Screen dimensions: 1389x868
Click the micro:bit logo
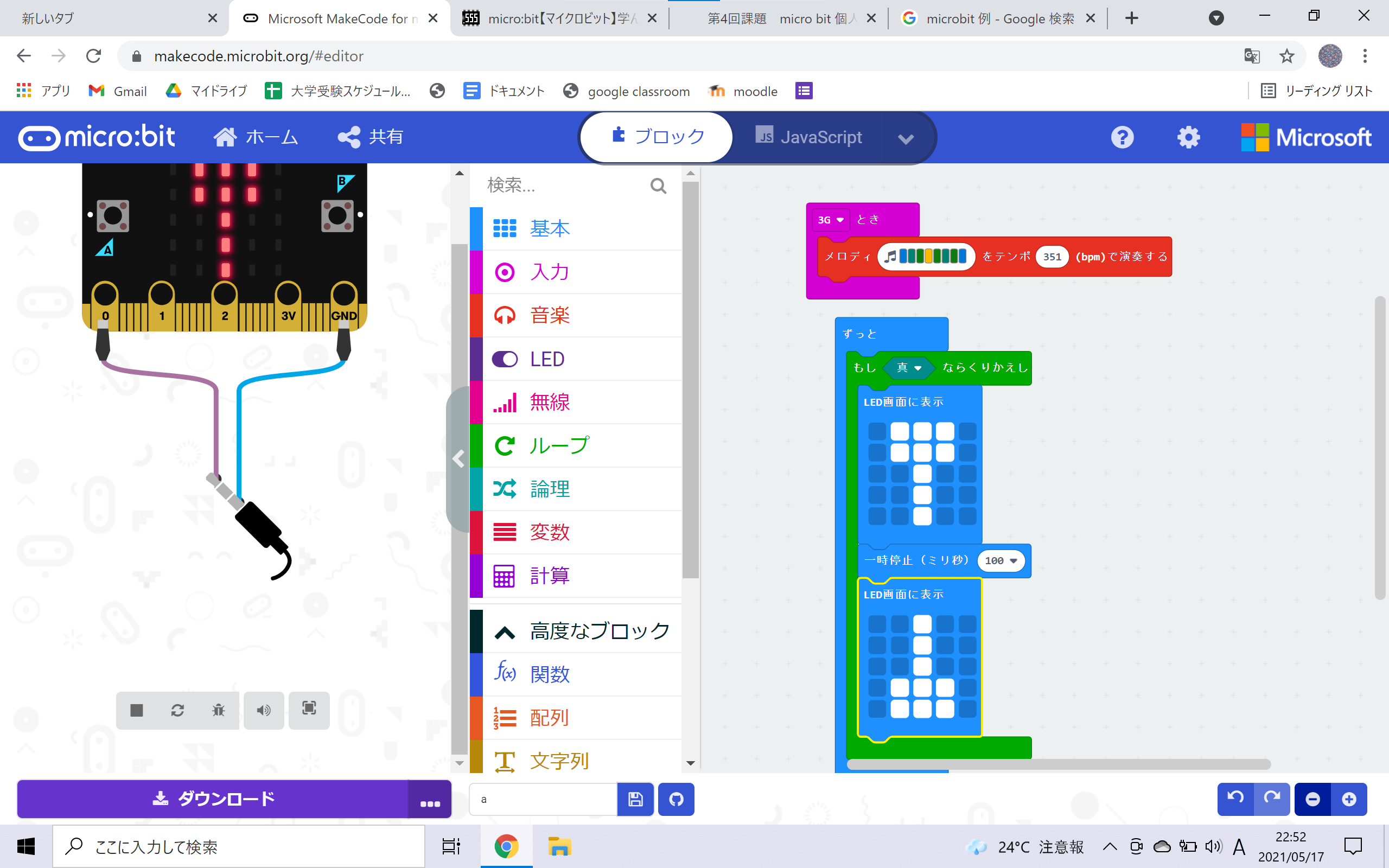click(x=97, y=137)
